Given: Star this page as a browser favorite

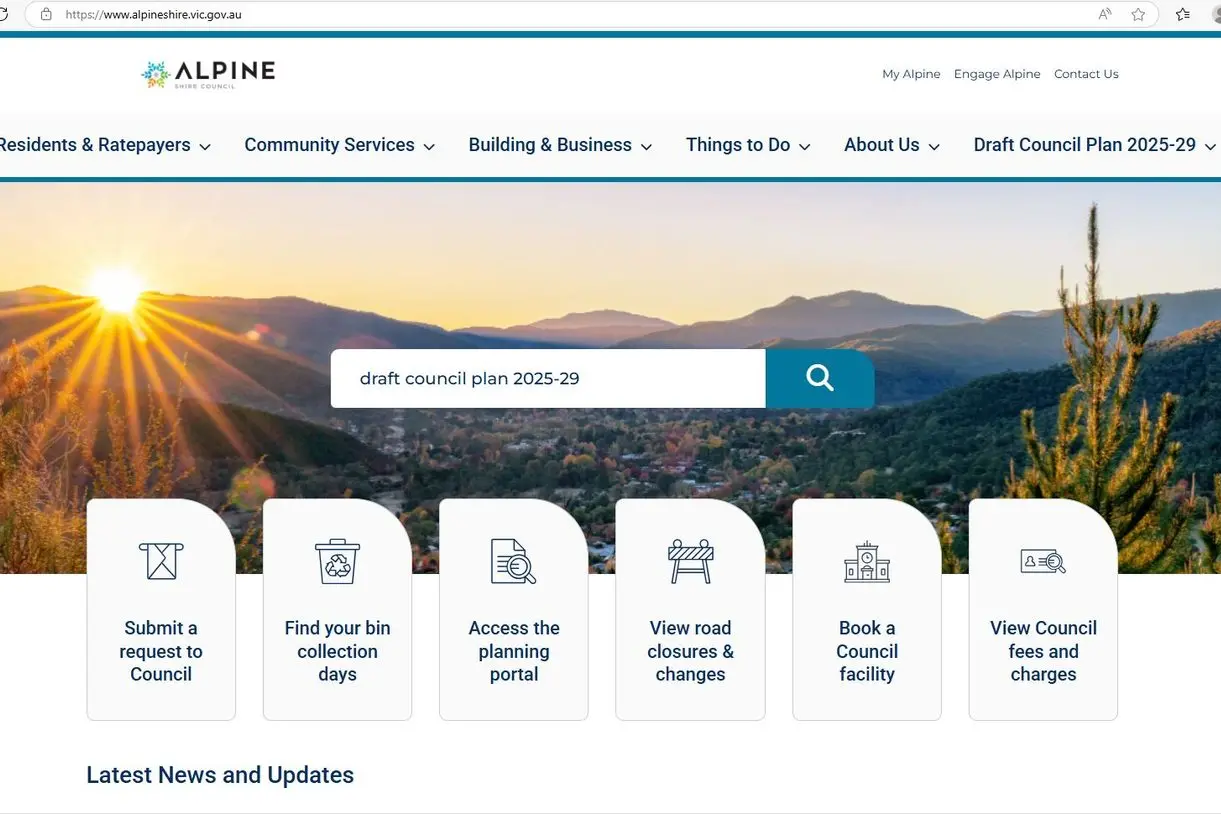Looking at the screenshot, I should 1138,15.
